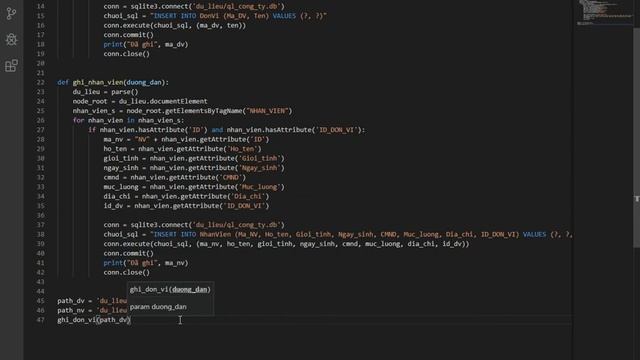This screenshot has height=360, width=640.
Task: Click the gioi_tinh getAttribute line
Action: tap(194, 158)
